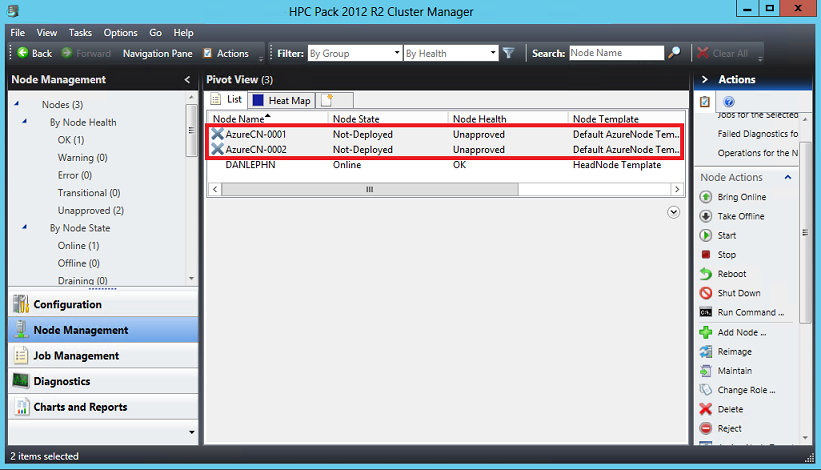Click the search magnifier icon
Viewport: 821px width, 470px height.
point(675,53)
